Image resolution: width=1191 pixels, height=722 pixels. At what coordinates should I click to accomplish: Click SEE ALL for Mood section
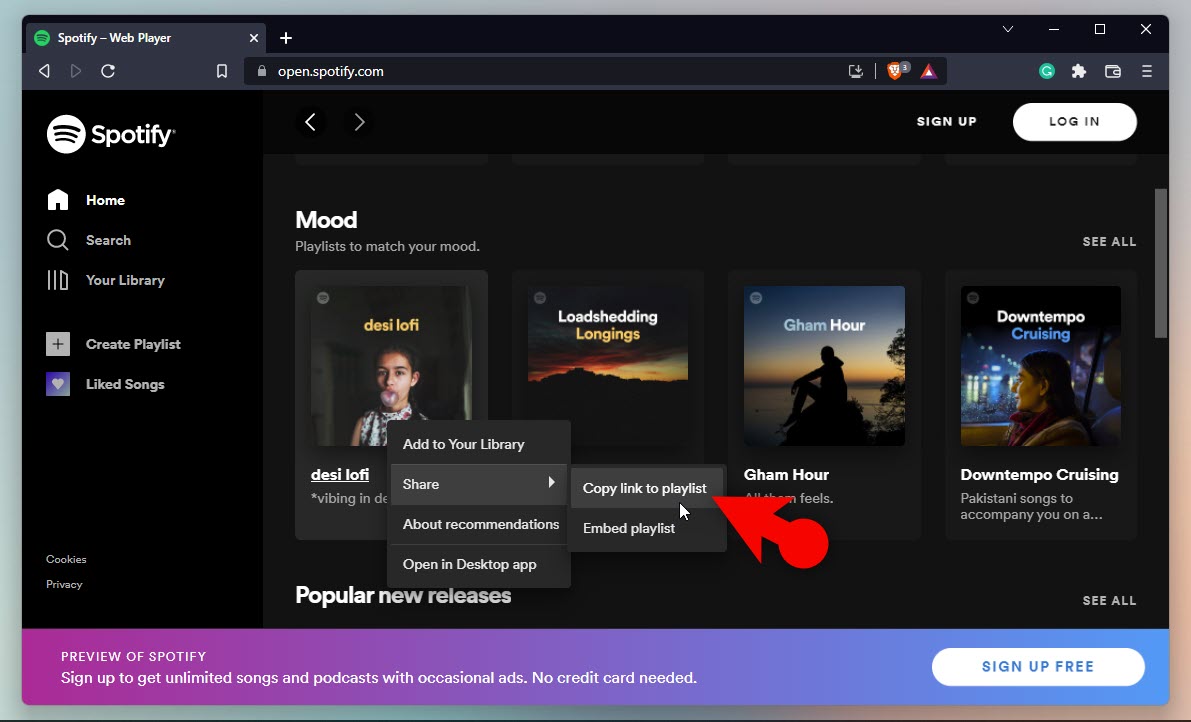click(x=1109, y=241)
